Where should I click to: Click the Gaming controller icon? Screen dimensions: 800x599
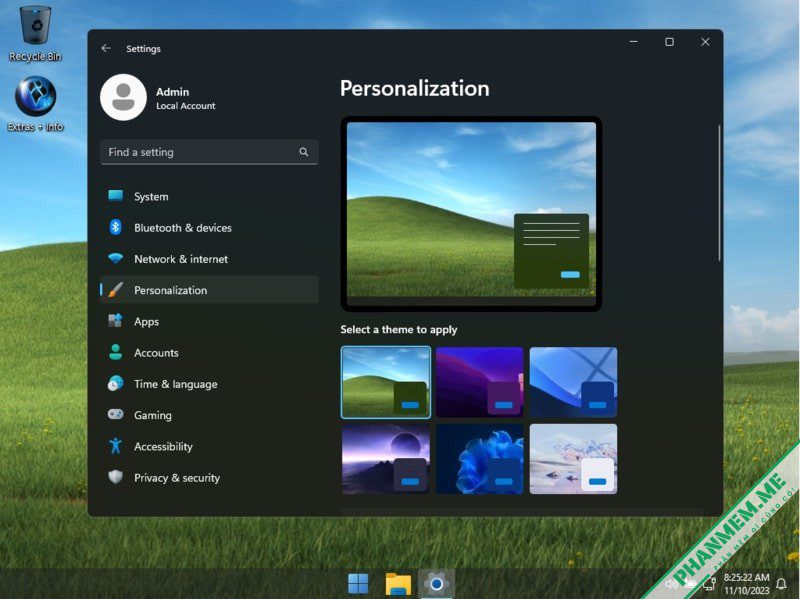(x=116, y=414)
